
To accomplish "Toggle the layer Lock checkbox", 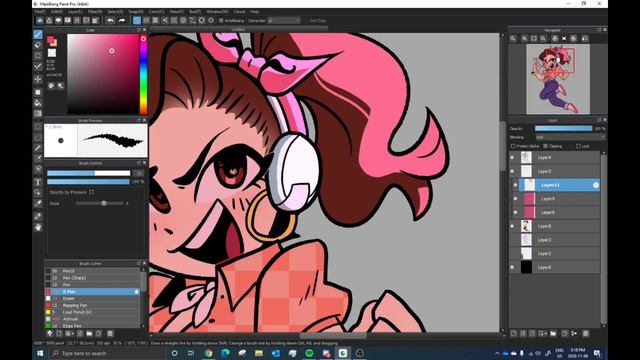I will pos(578,146).
